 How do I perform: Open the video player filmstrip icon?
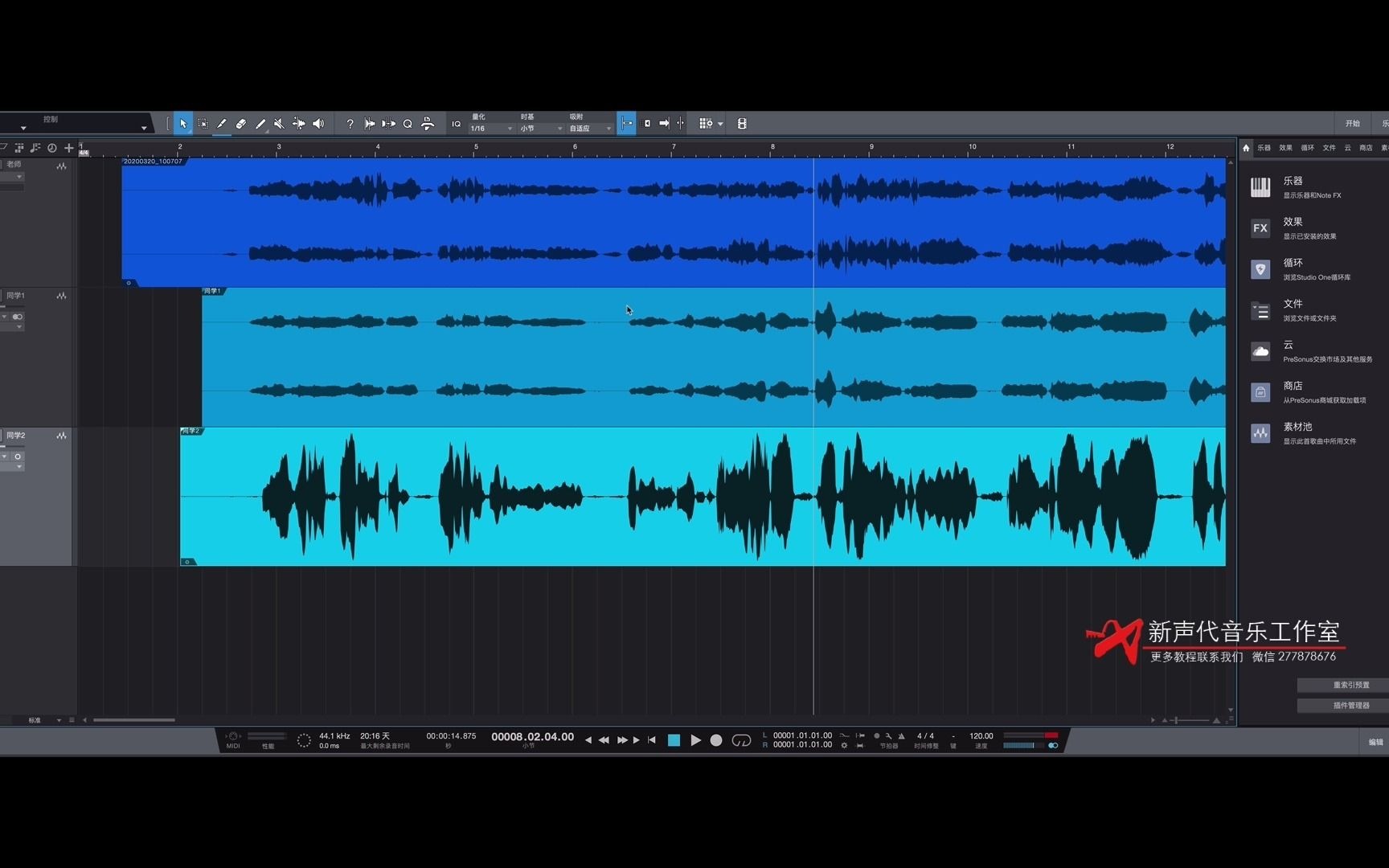pos(742,124)
